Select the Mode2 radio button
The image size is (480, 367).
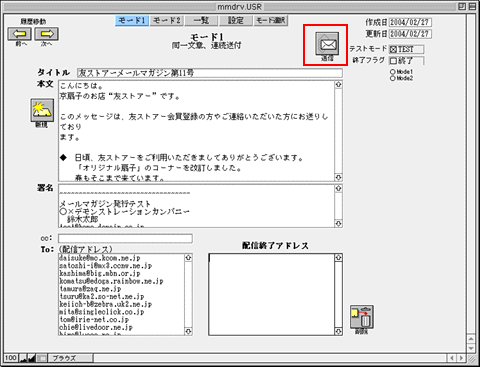(x=392, y=78)
